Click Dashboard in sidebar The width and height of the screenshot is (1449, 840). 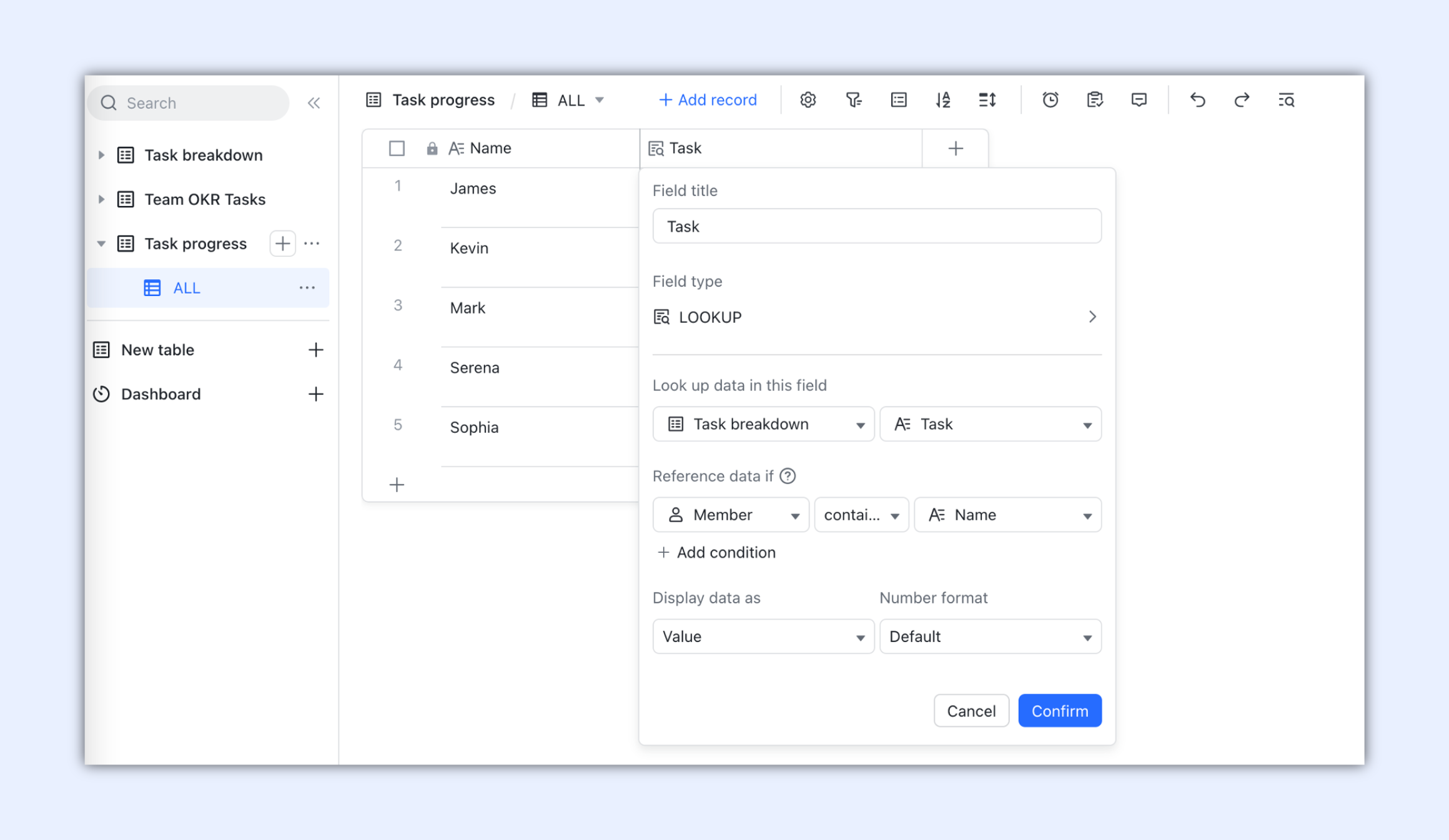161,394
